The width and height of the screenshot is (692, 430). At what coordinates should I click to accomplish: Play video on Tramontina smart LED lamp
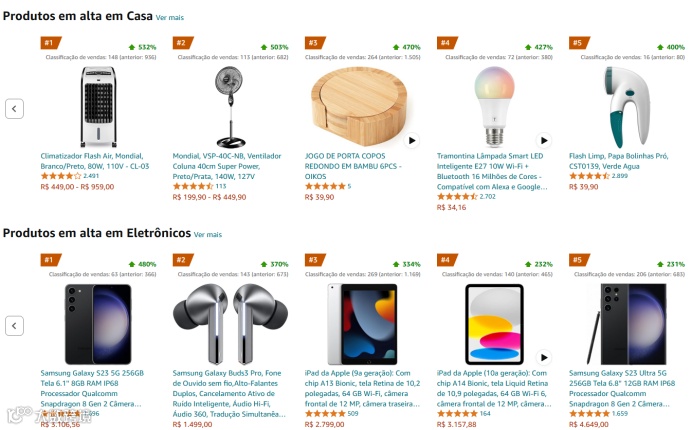pyautogui.click(x=544, y=140)
